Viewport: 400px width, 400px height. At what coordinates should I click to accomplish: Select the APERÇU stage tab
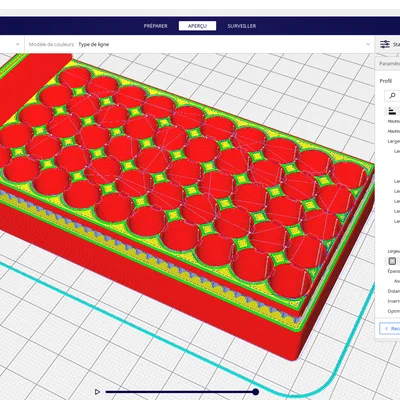[x=197, y=26]
